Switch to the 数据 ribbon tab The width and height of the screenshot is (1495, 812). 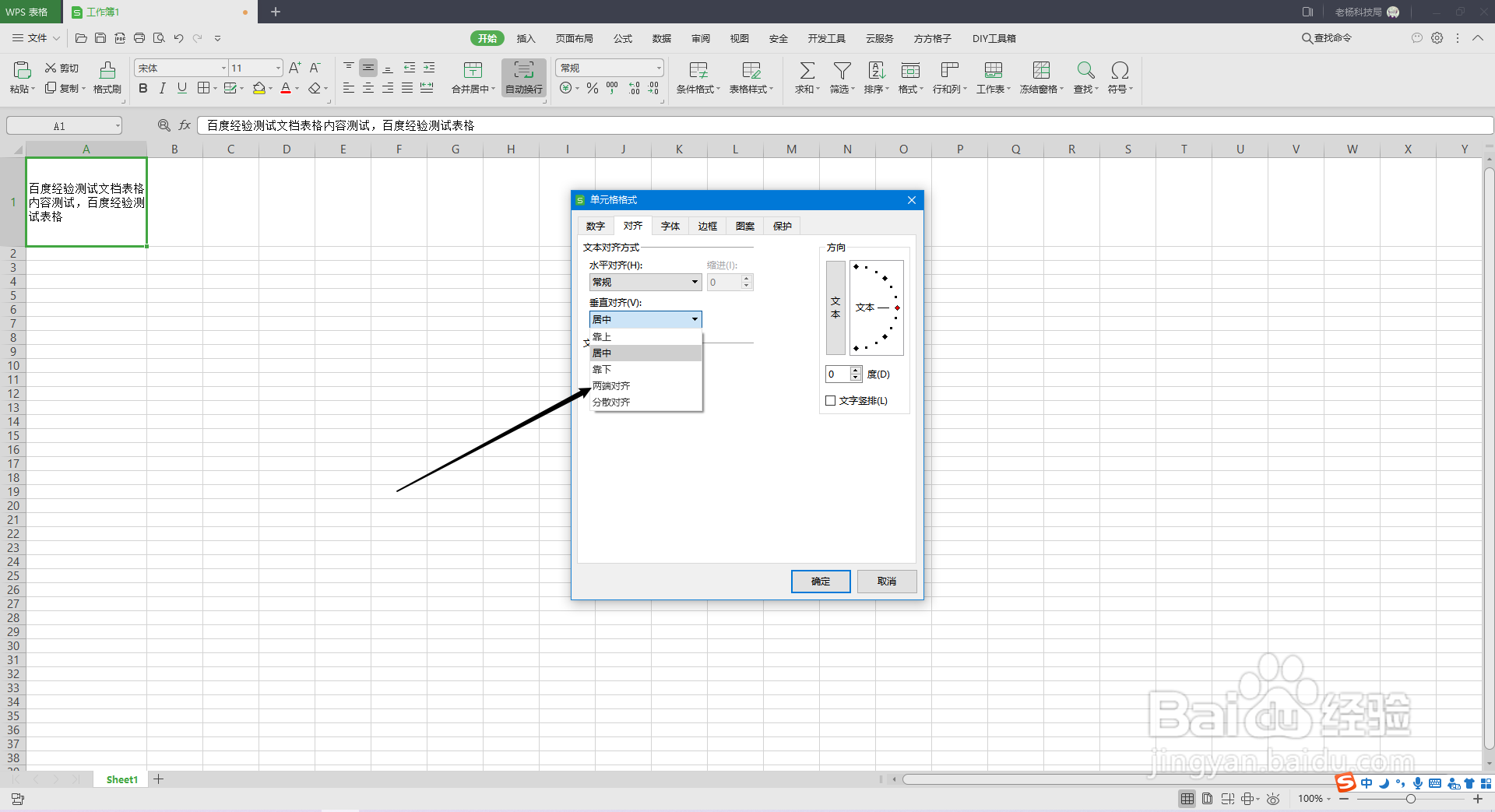[662, 38]
